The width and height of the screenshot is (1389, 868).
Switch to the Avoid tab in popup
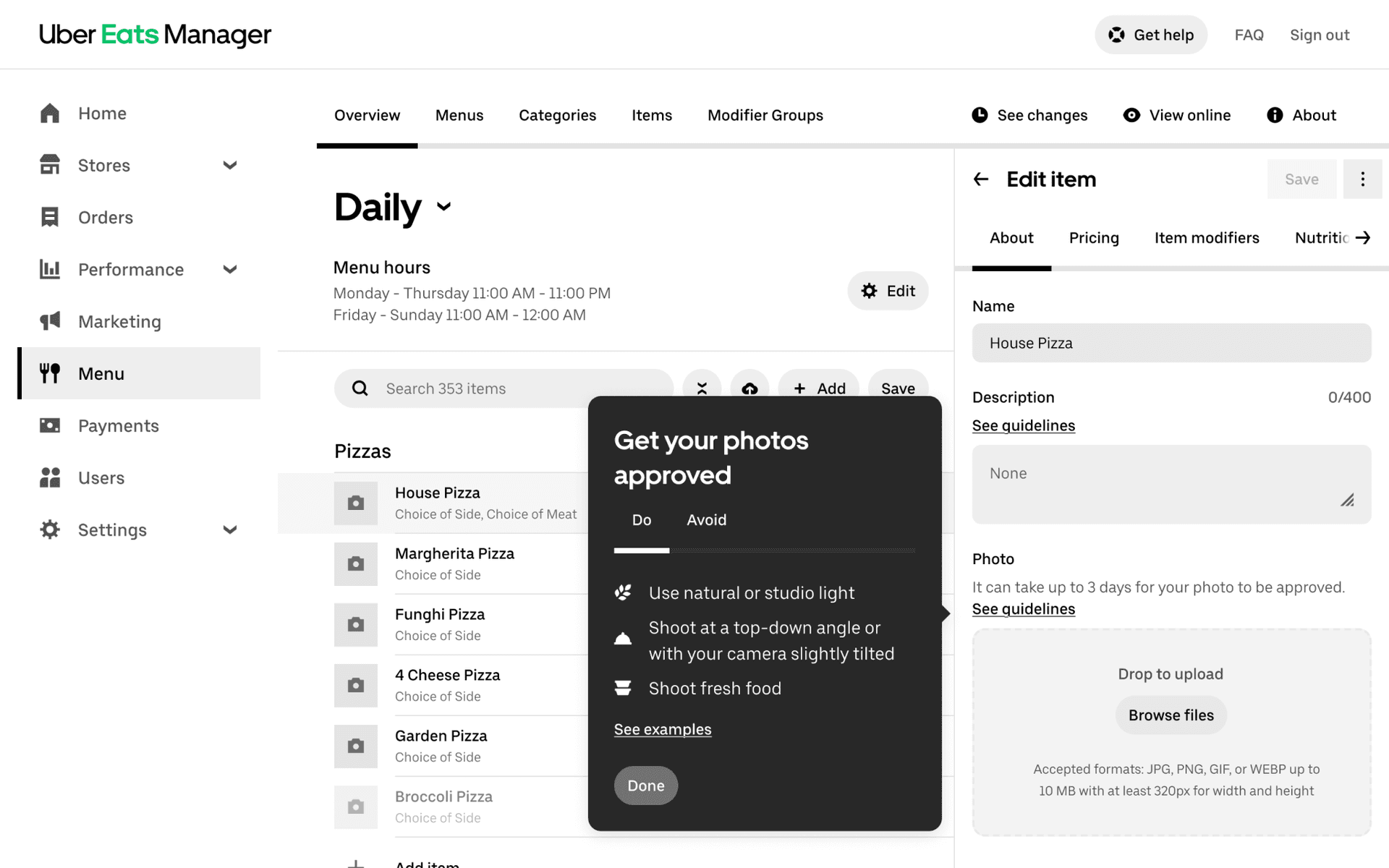[x=706, y=520]
